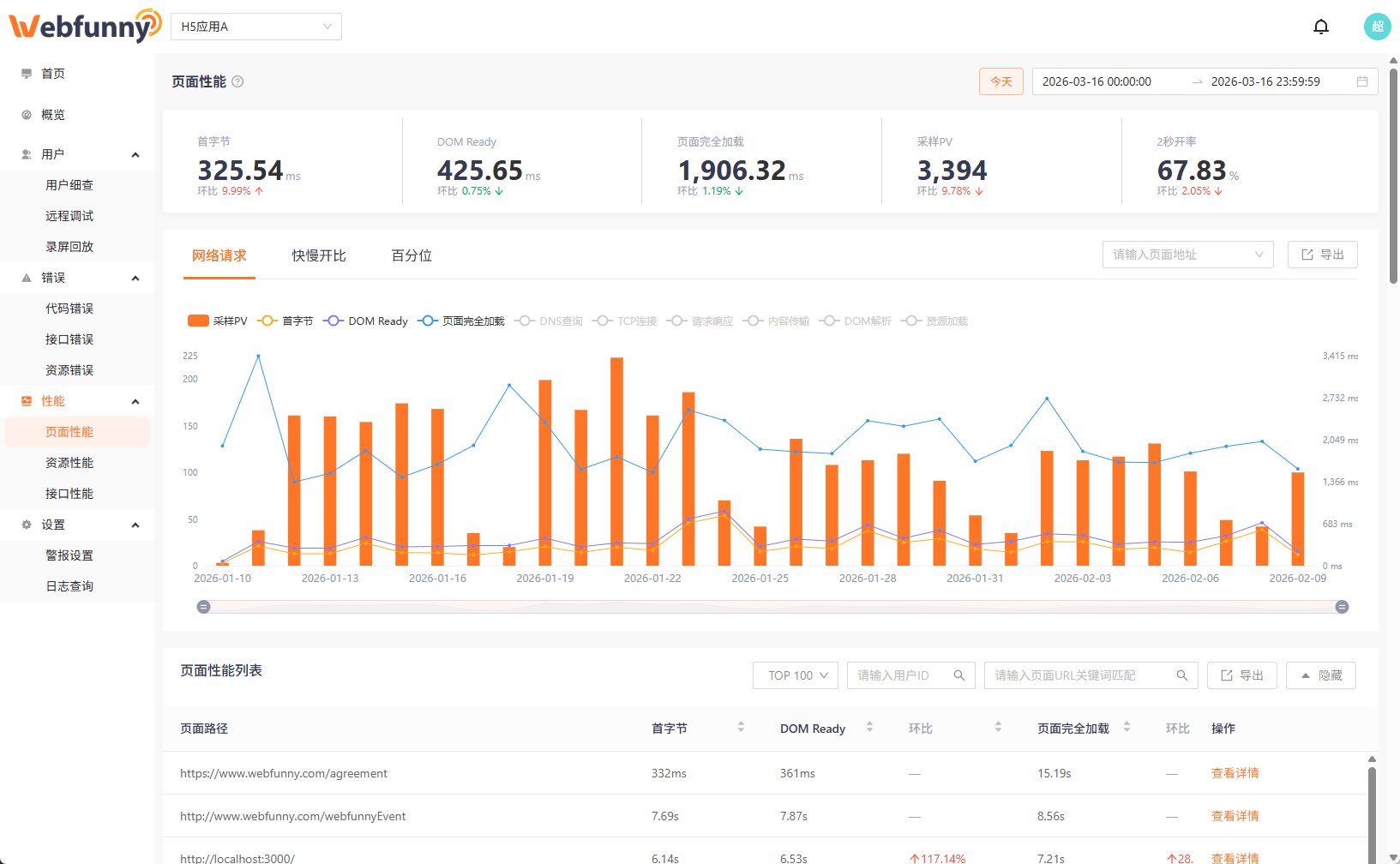This screenshot has height=864, width=1400.
Task: Open the 用户 section icon in sidebar
Action: click(26, 153)
